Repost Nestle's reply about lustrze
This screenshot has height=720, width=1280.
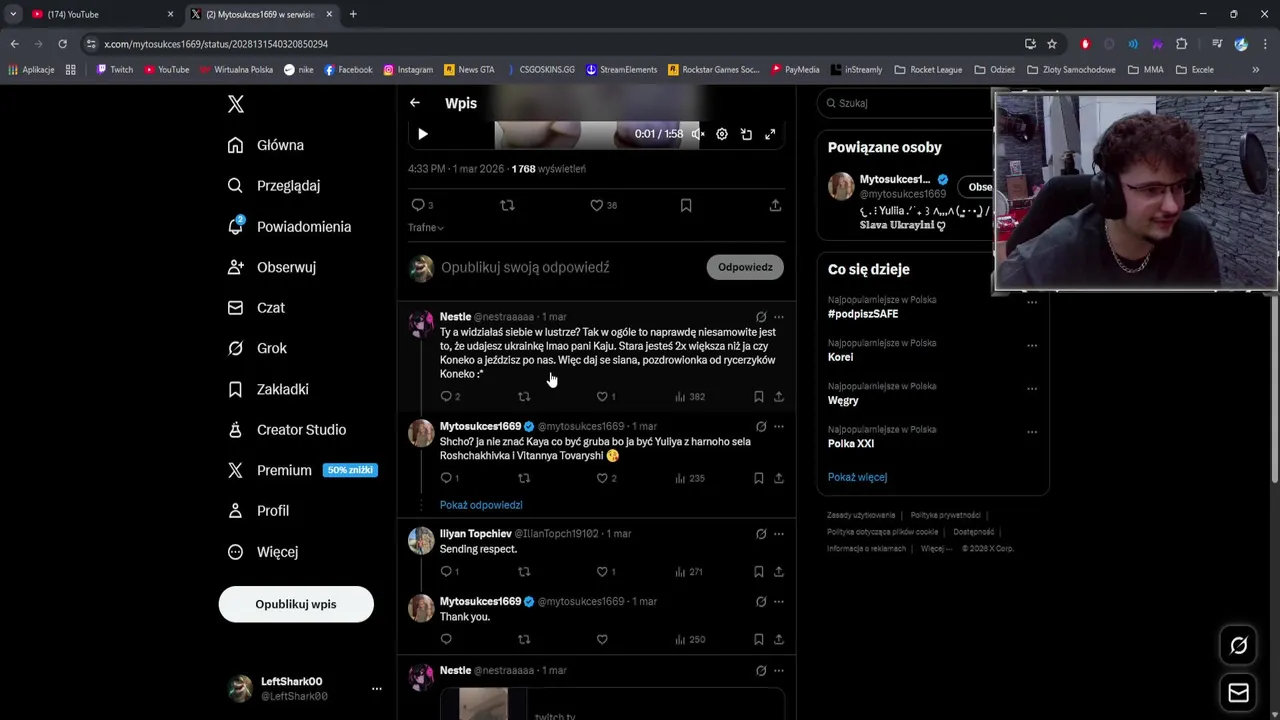coord(524,397)
